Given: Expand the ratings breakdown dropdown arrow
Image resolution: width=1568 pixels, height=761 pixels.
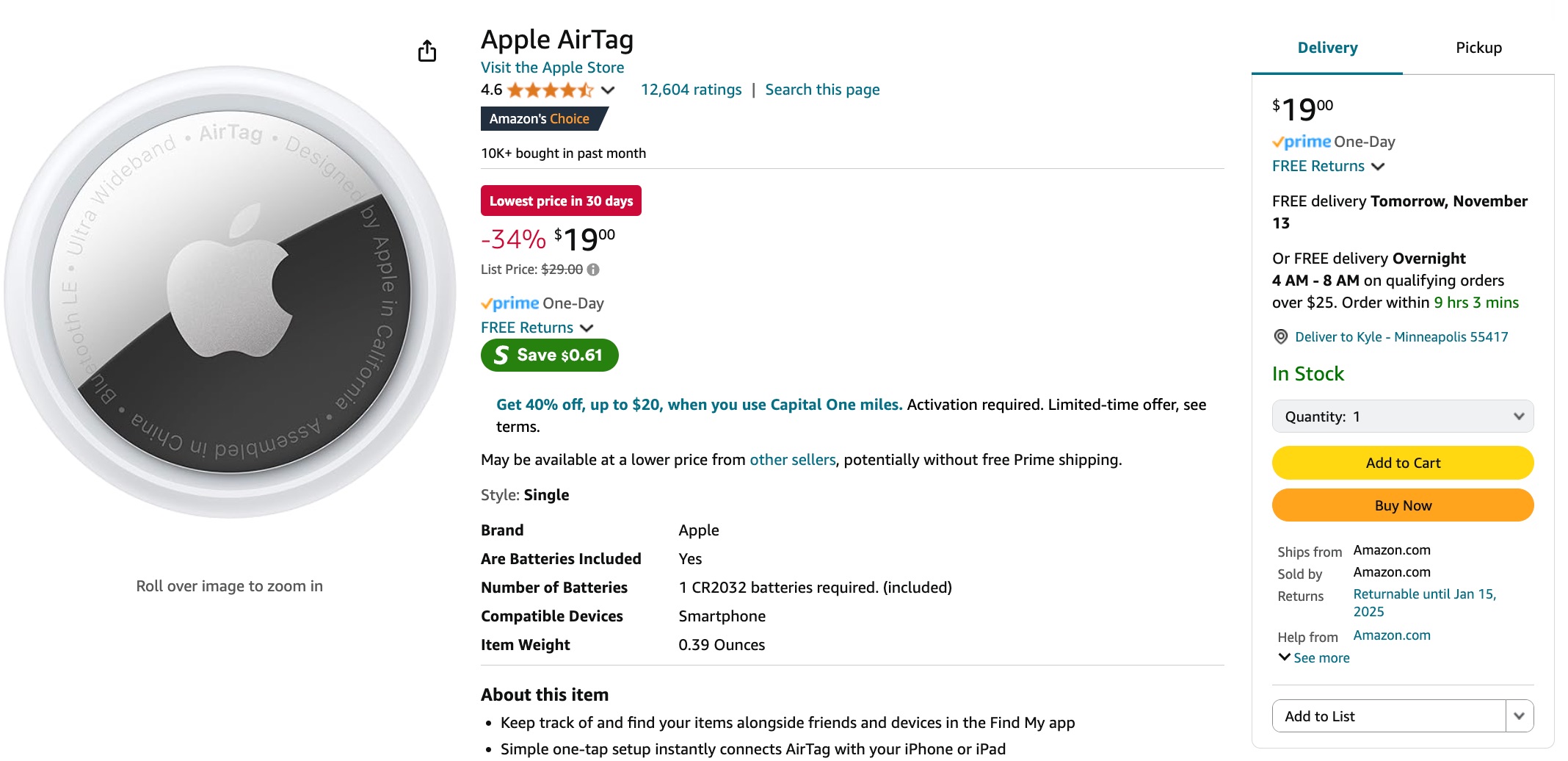Looking at the screenshot, I should click(607, 90).
